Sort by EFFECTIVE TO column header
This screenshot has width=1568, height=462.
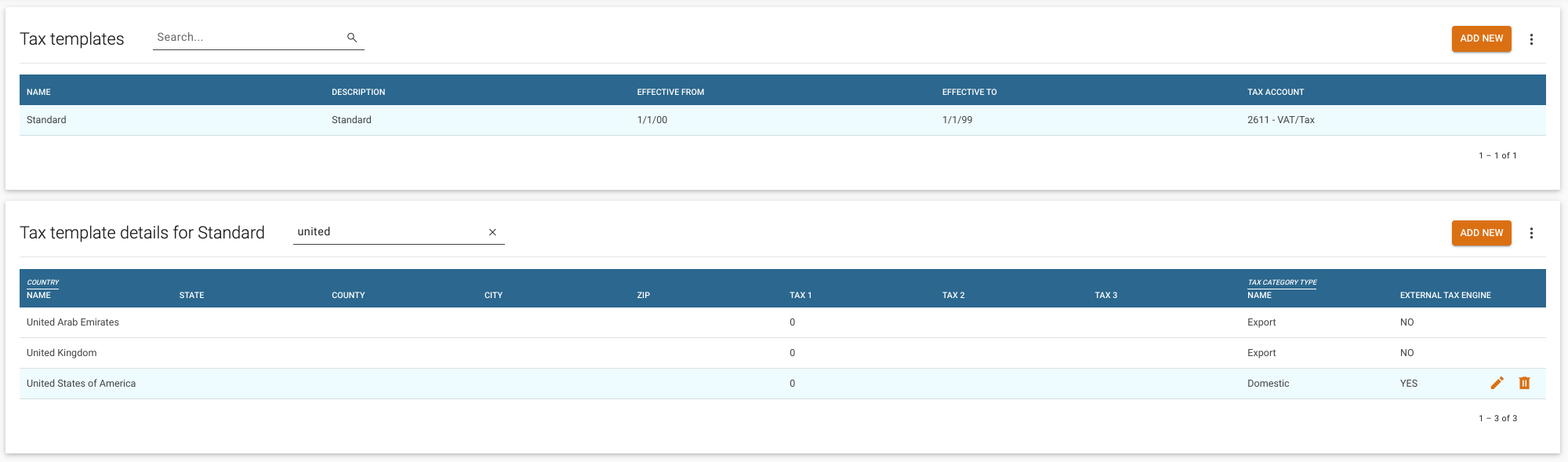(x=969, y=92)
